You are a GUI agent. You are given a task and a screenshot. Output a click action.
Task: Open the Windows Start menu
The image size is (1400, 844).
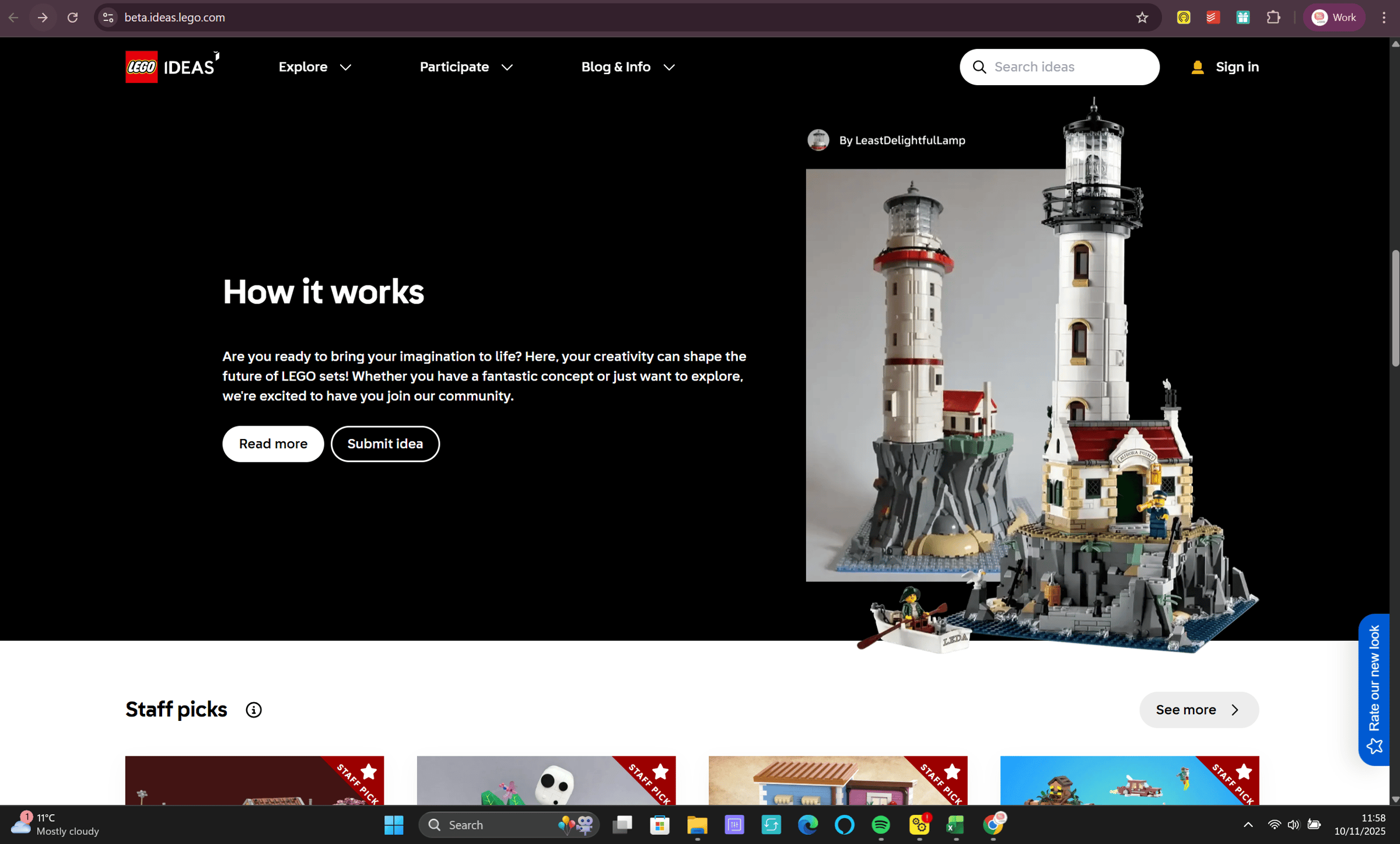click(394, 824)
